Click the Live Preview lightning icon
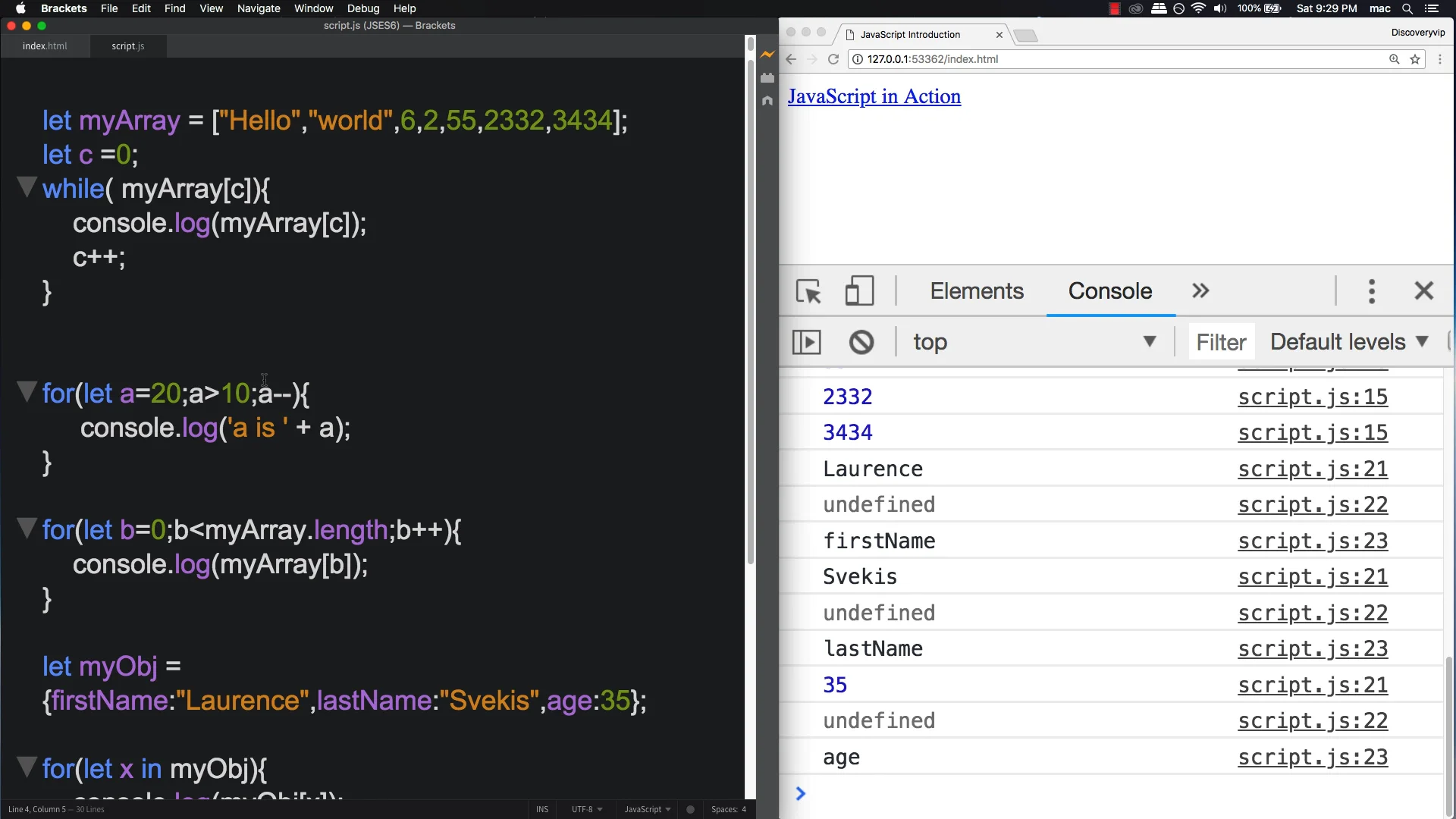 (x=767, y=55)
